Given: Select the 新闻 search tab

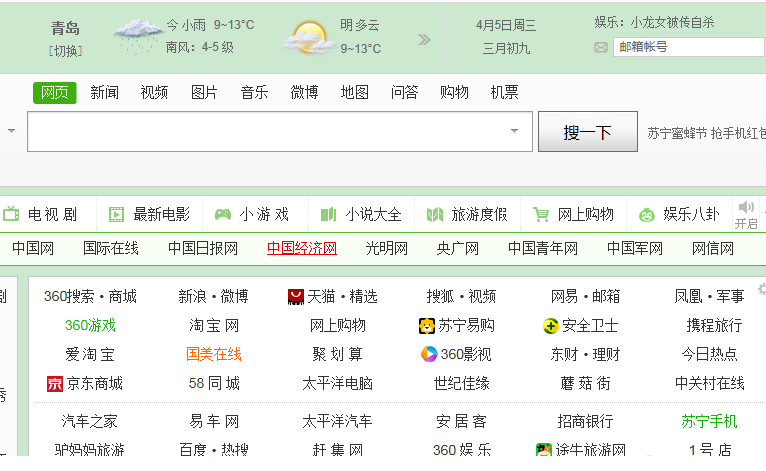Looking at the screenshot, I should [105, 92].
